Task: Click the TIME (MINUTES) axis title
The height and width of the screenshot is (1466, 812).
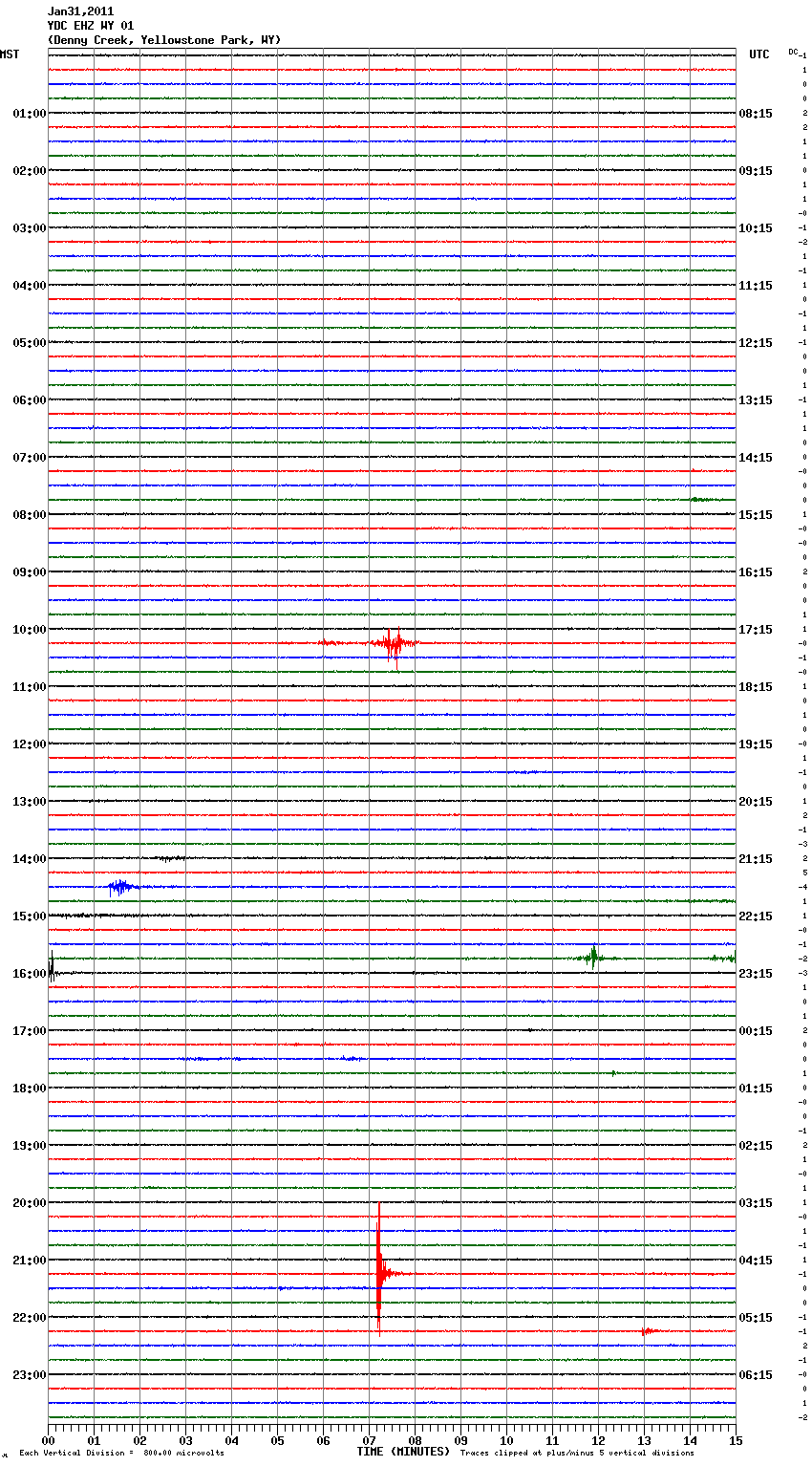Action: (403, 1452)
